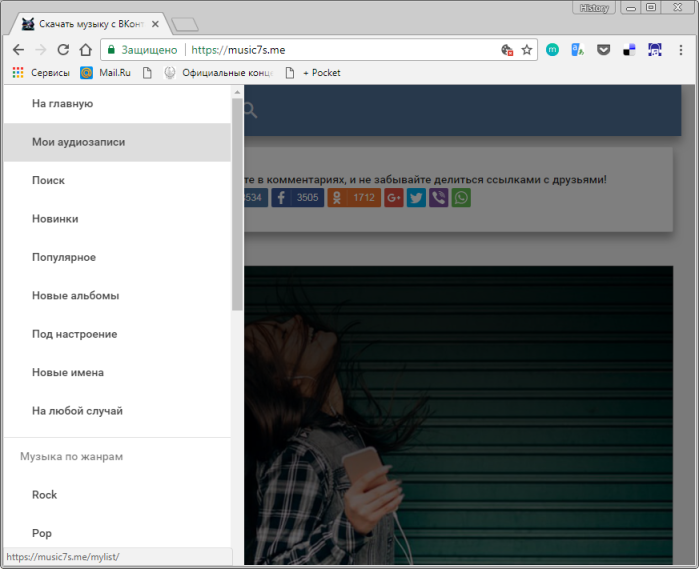Open the Delicious bookmarks extension icon
Viewport: 699px width, 569px height.
pyautogui.click(x=629, y=50)
